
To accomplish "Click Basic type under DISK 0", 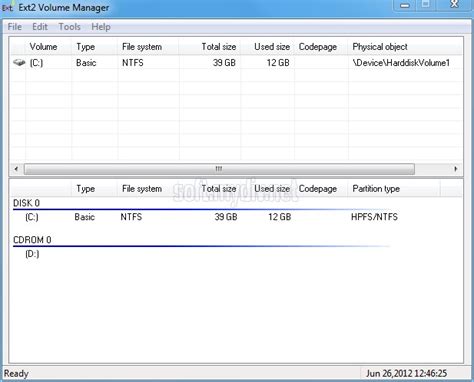I will [x=85, y=217].
